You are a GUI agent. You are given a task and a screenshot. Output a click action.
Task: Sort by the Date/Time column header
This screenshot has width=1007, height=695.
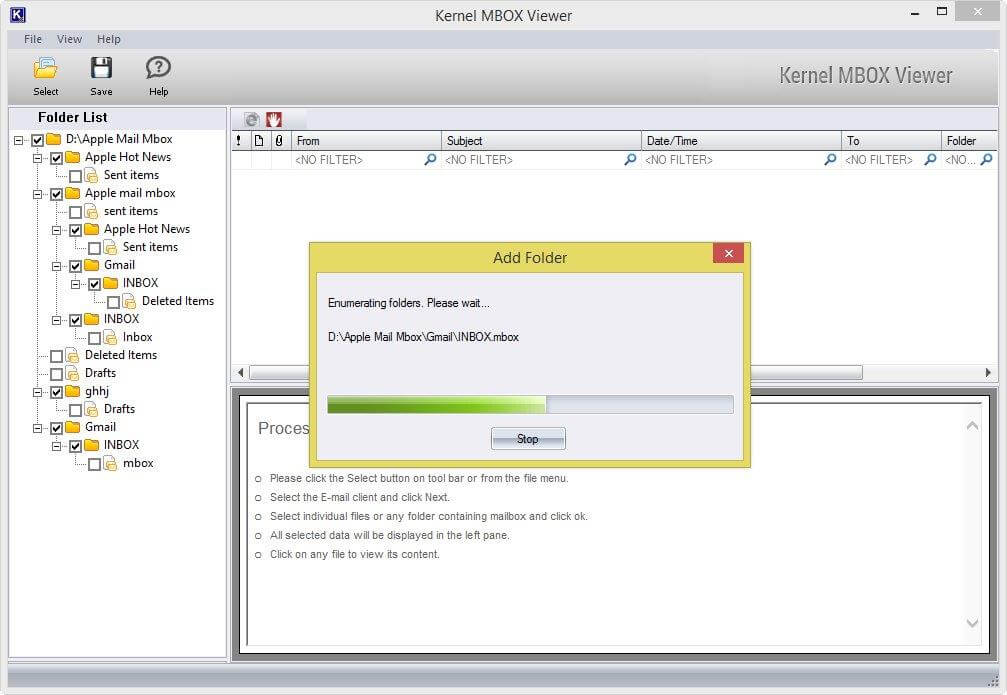741,140
